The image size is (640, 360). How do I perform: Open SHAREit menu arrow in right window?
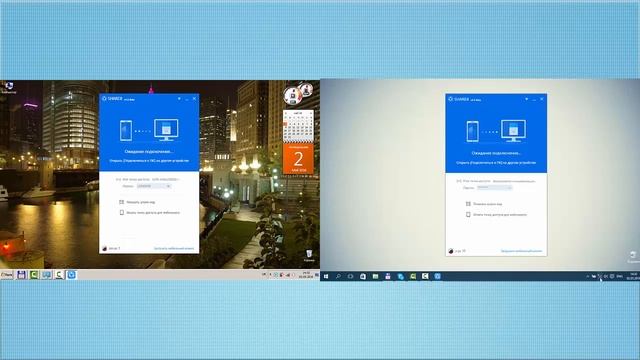coord(527,99)
